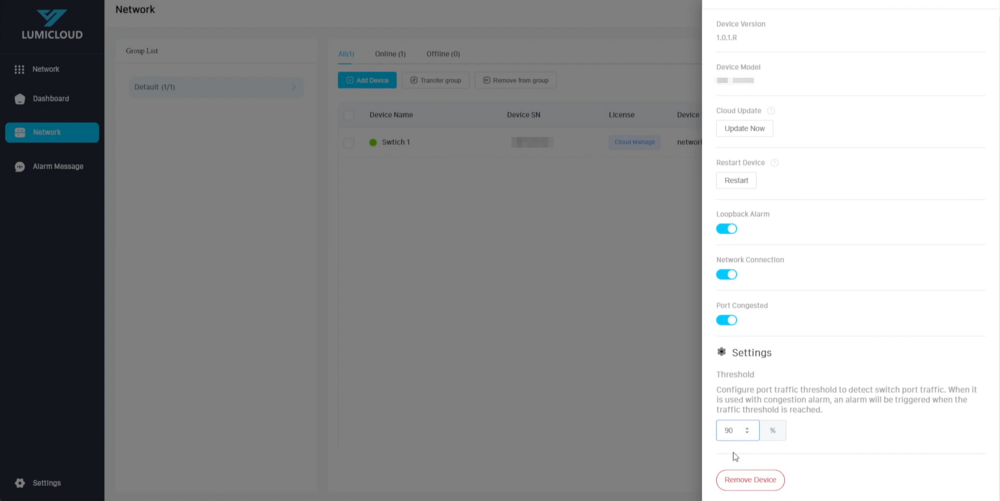The height and width of the screenshot is (501, 1000).
Task: Click the Cloud Update help icon
Action: pos(771,111)
